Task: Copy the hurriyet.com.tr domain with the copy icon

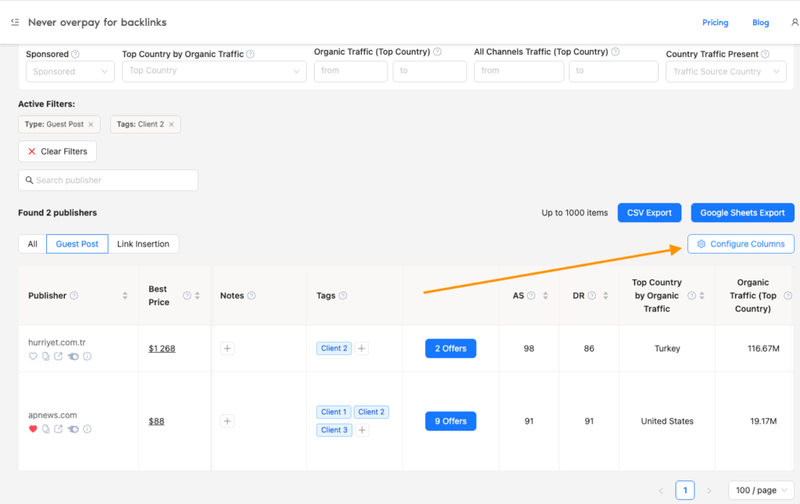Action: pos(46,357)
